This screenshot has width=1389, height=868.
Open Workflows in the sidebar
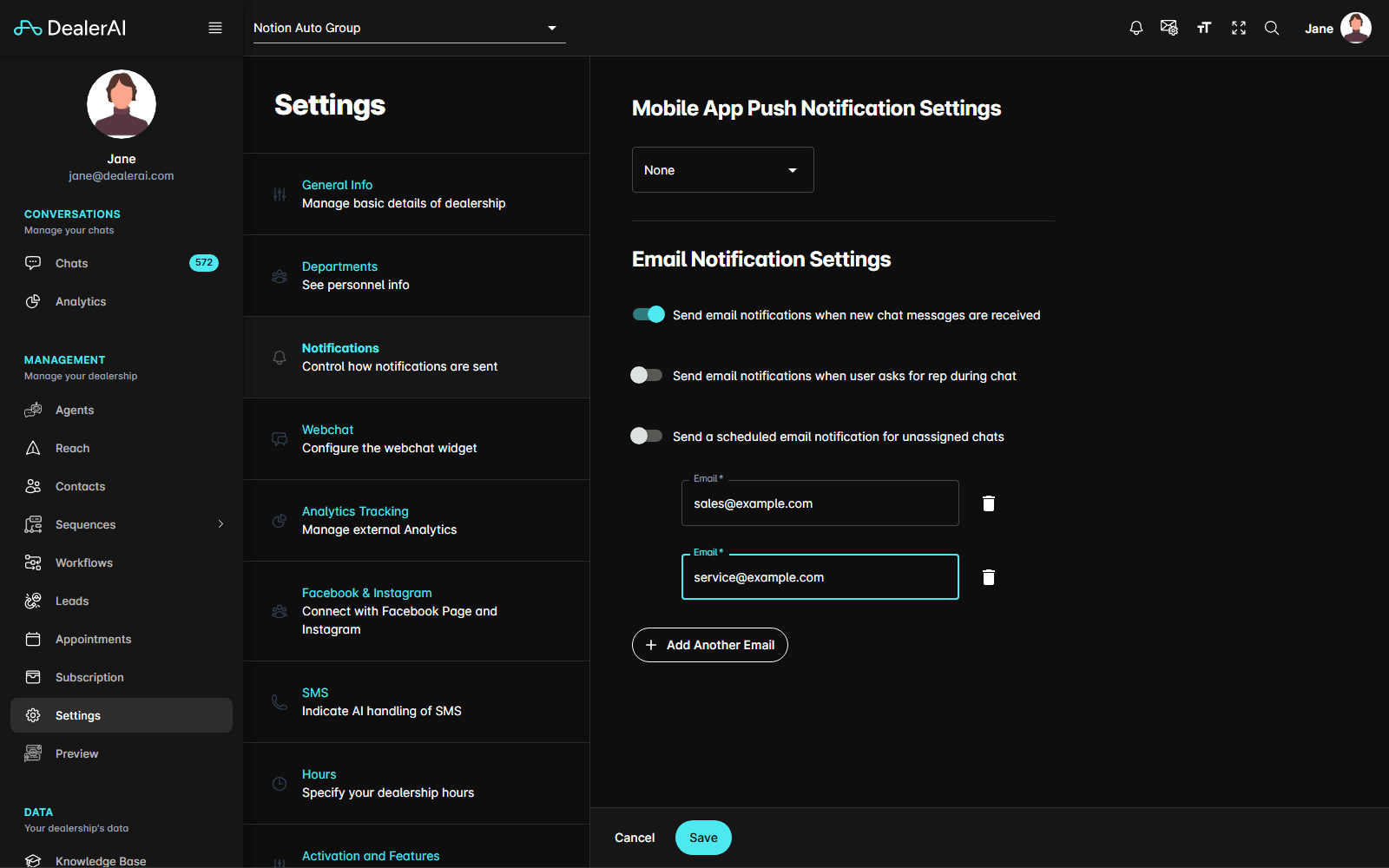click(122, 562)
